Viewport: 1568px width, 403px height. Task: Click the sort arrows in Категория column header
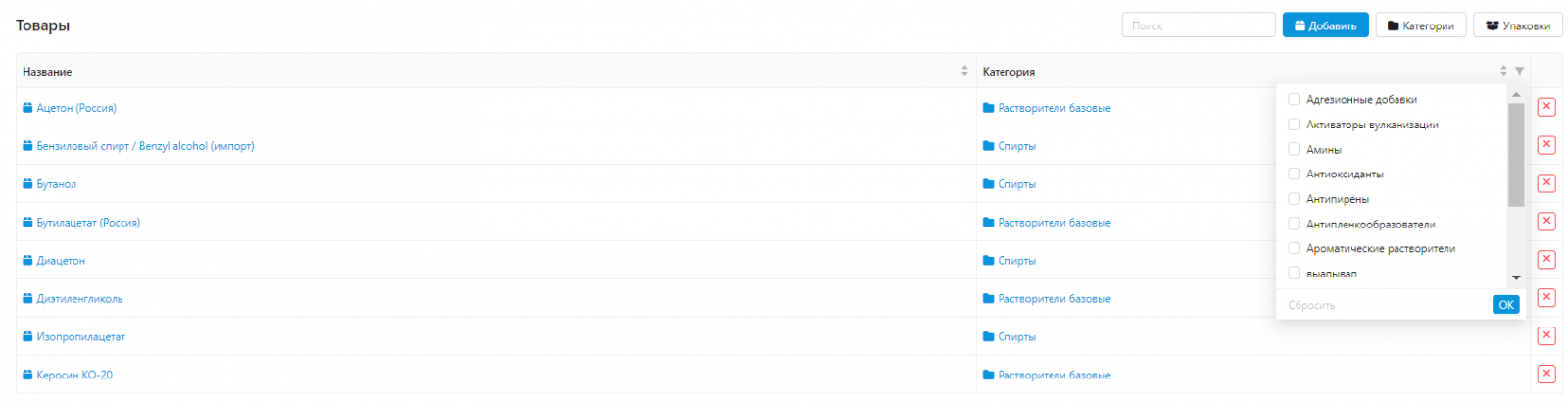[x=1503, y=71]
